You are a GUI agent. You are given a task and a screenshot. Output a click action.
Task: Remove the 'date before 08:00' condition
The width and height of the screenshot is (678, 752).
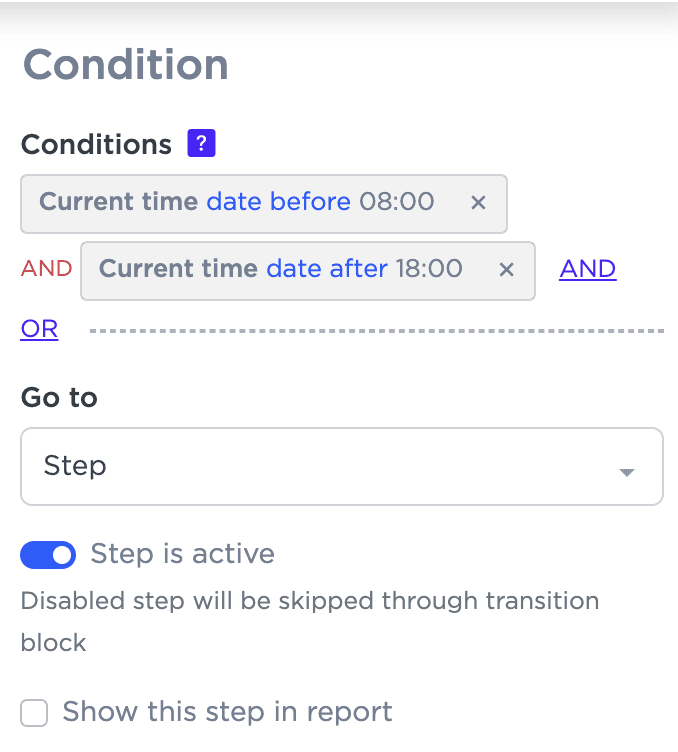pyautogui.click(x=478, y=203)
